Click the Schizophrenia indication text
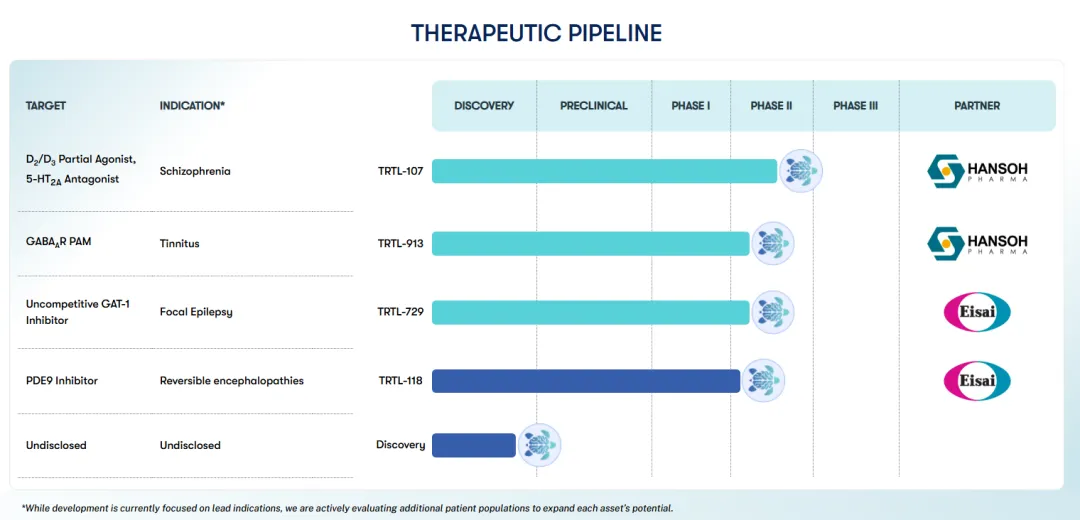The height and width of the screenshot is (520, 1080). (195, 171)
